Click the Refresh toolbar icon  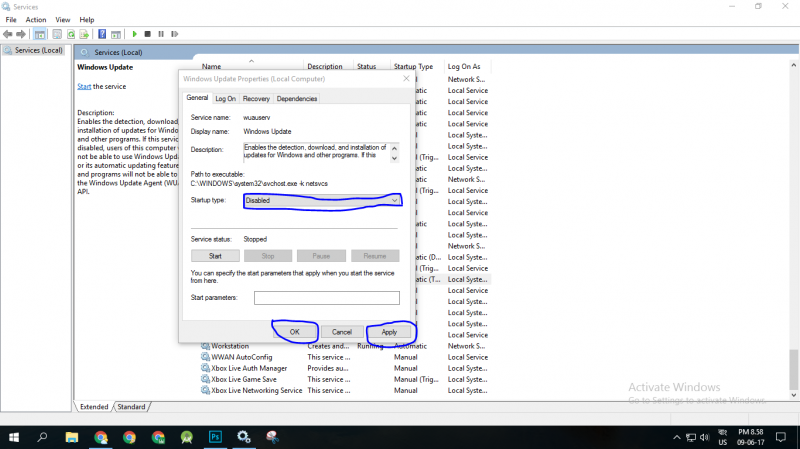[x=71, y=34]
